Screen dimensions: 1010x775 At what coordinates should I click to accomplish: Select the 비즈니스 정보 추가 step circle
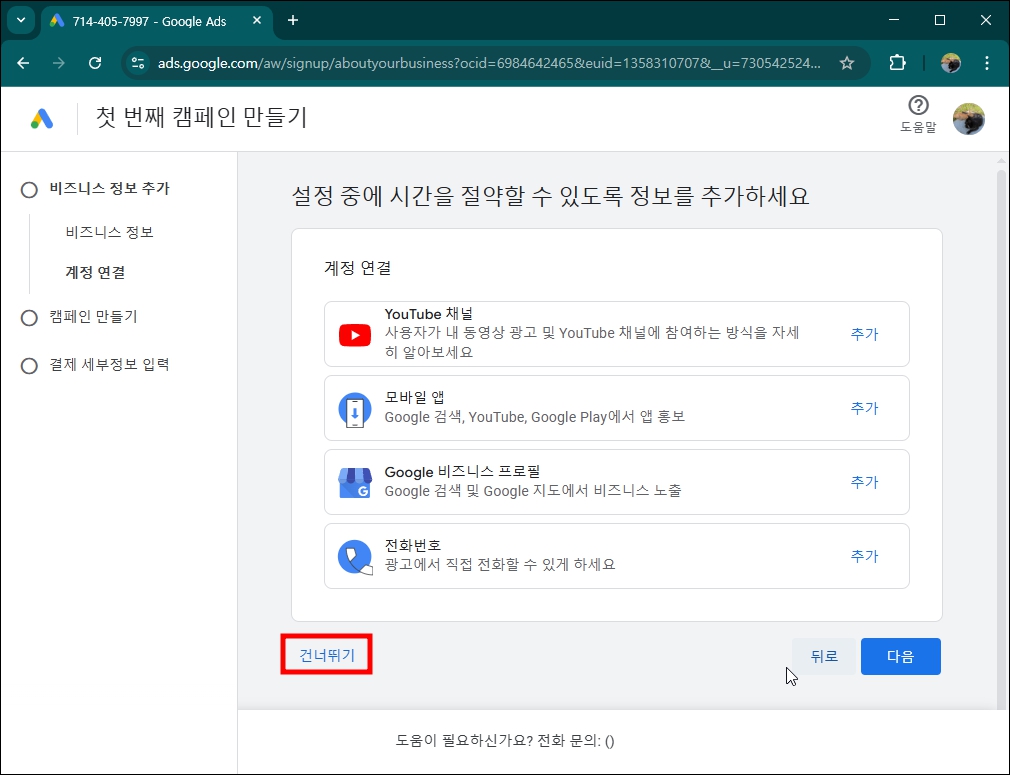point(29,188)
